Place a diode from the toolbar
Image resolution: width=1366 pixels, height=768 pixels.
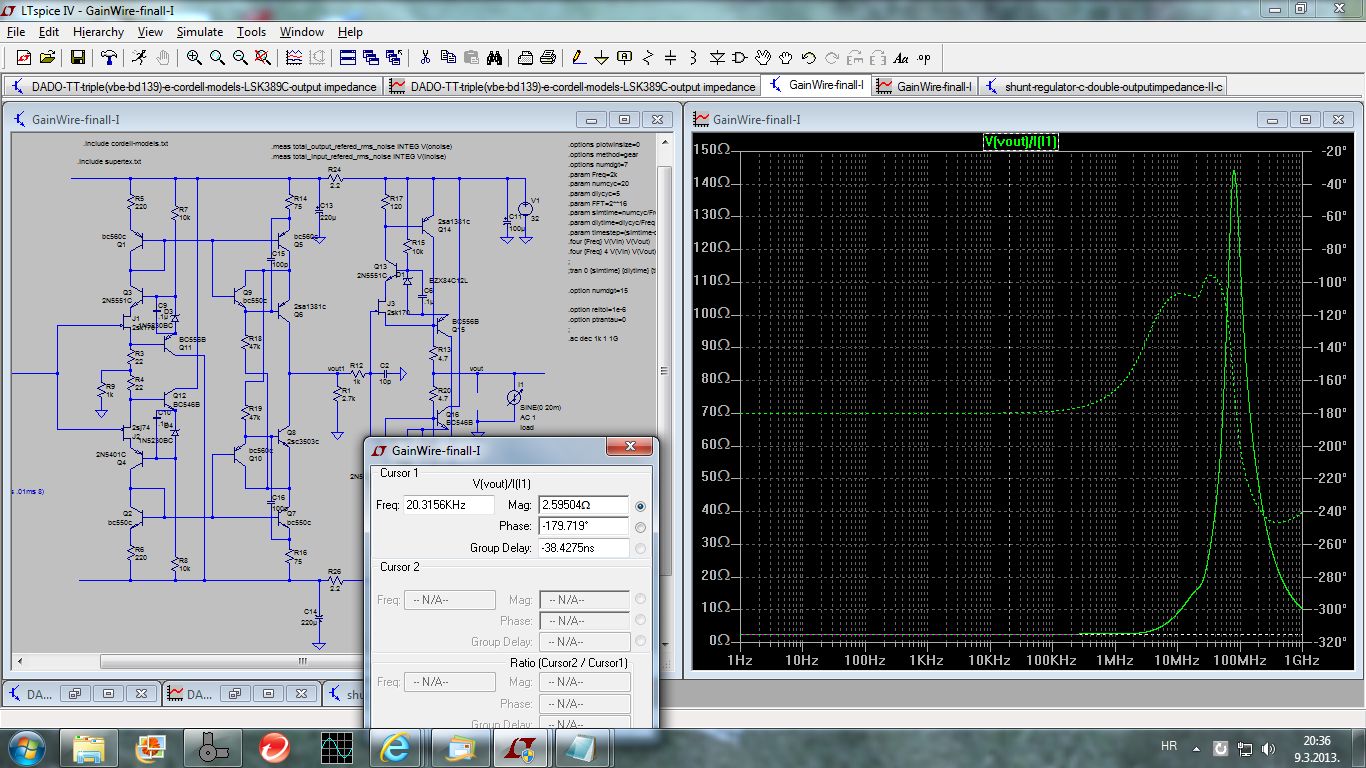coord(717,58)
